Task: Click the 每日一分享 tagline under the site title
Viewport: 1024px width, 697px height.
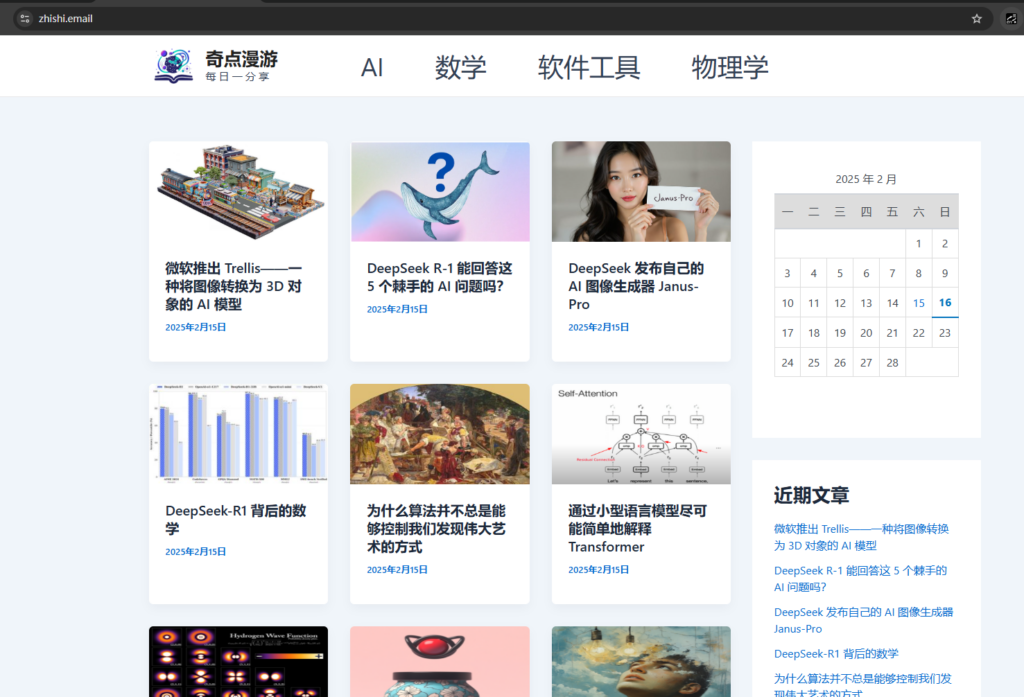Action: coord(238,77)
